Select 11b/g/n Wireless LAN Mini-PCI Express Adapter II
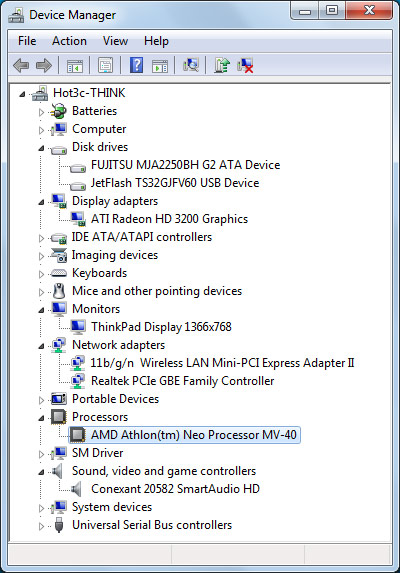The width and height of the screenshot is (400, 573). coord(222,363)
